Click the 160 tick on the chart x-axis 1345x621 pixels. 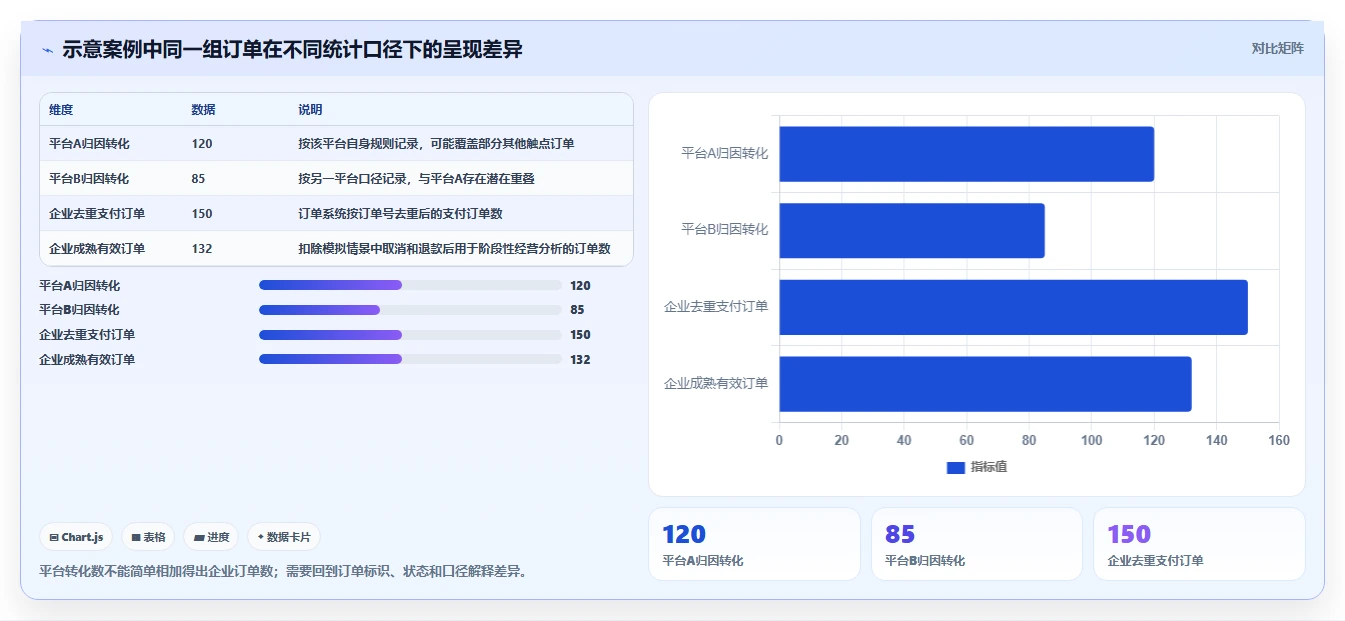(1279, 441)
